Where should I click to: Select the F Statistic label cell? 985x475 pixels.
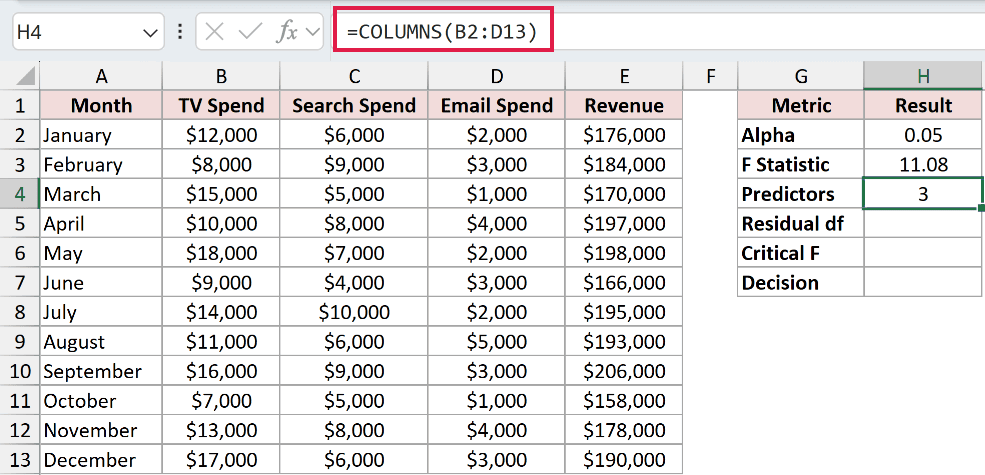point(801,165)
